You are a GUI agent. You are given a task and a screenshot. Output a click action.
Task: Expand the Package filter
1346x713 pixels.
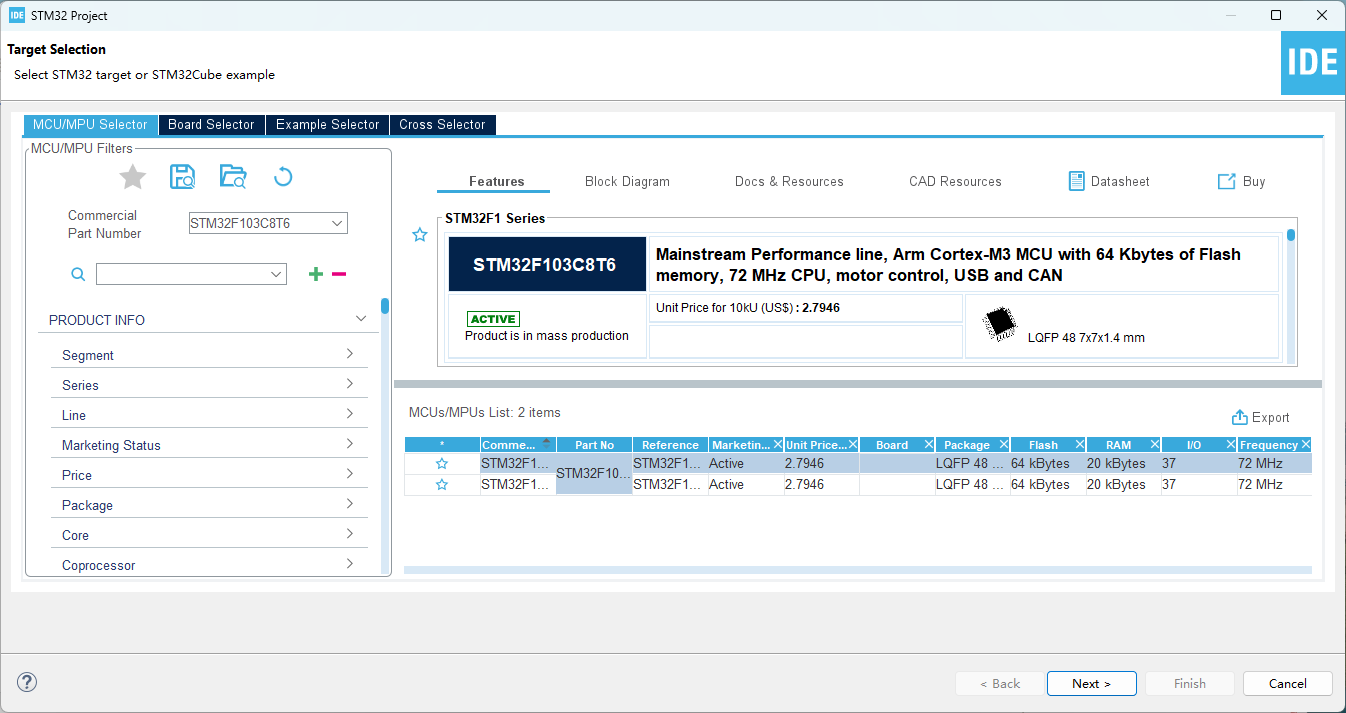coord(350,504)
